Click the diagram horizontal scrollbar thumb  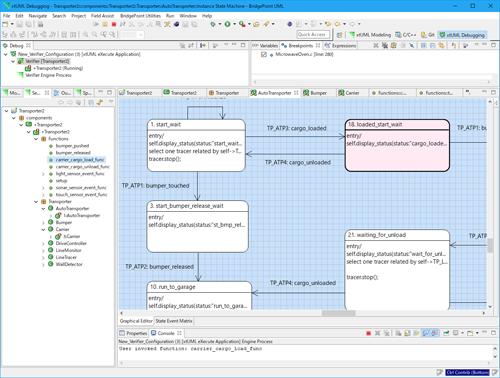click(339, 313)
